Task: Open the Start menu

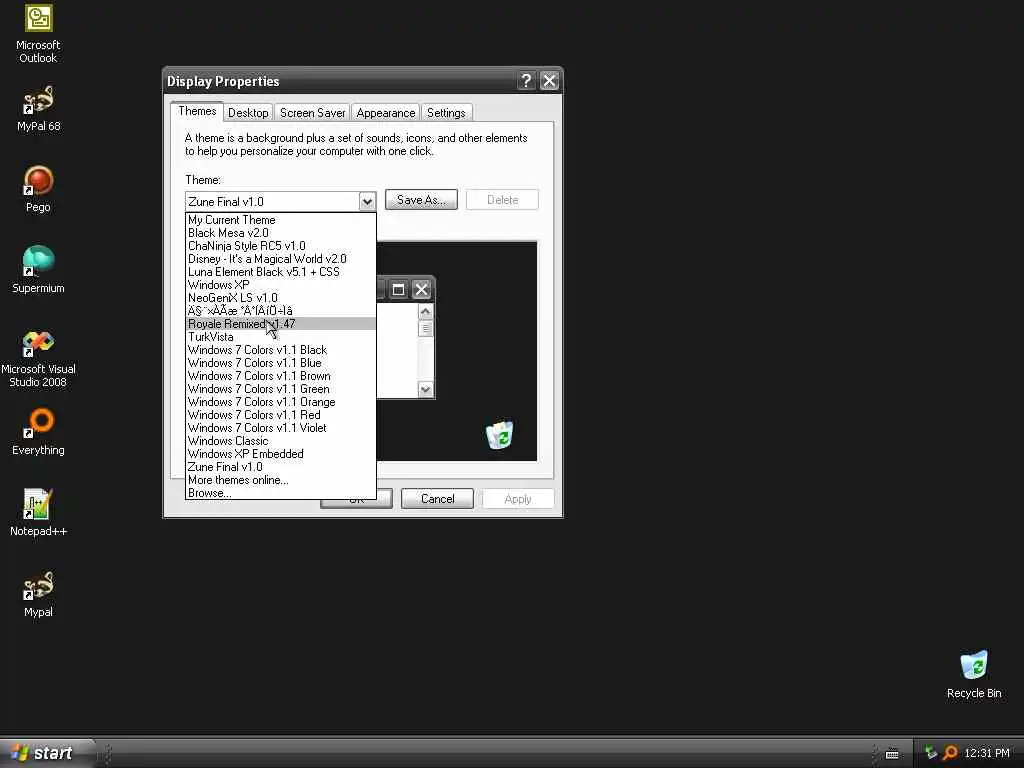Action: [47, 753]
